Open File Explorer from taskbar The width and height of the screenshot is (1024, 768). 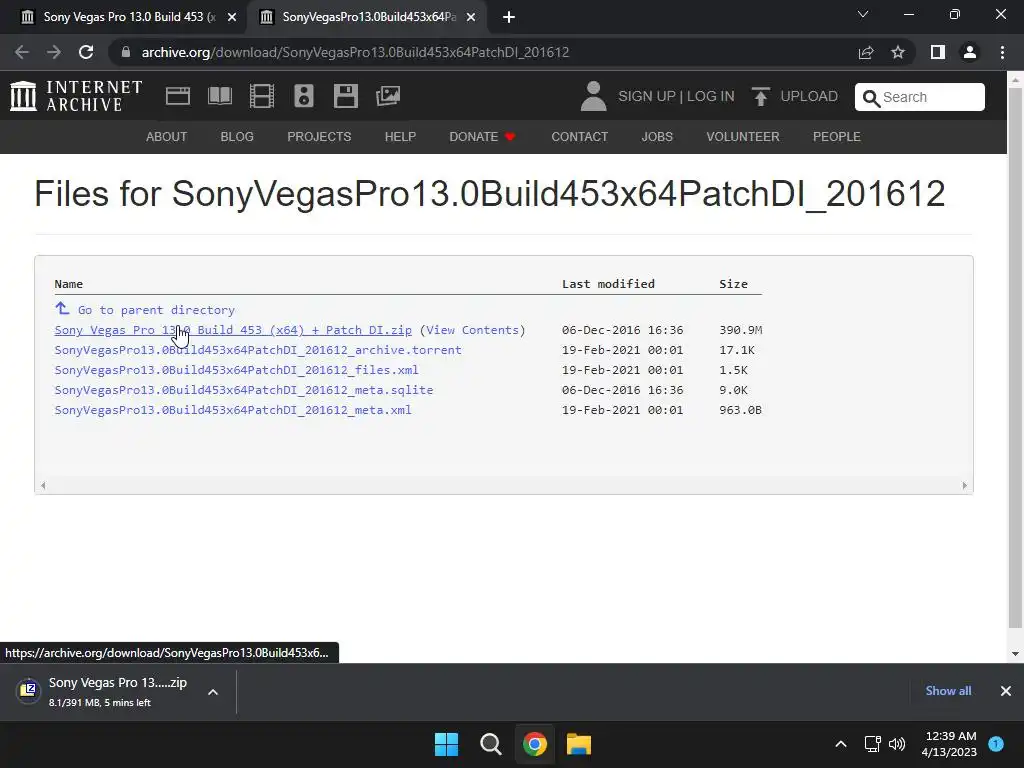[x=579, y=744]
